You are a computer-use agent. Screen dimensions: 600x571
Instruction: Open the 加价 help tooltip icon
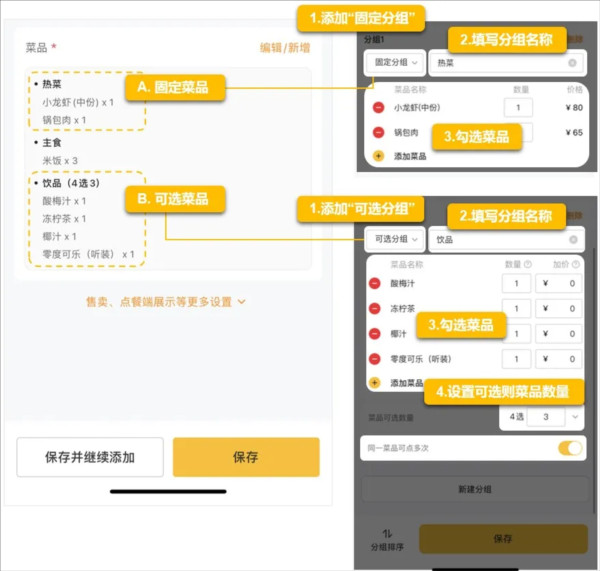[x=576, y=264]
